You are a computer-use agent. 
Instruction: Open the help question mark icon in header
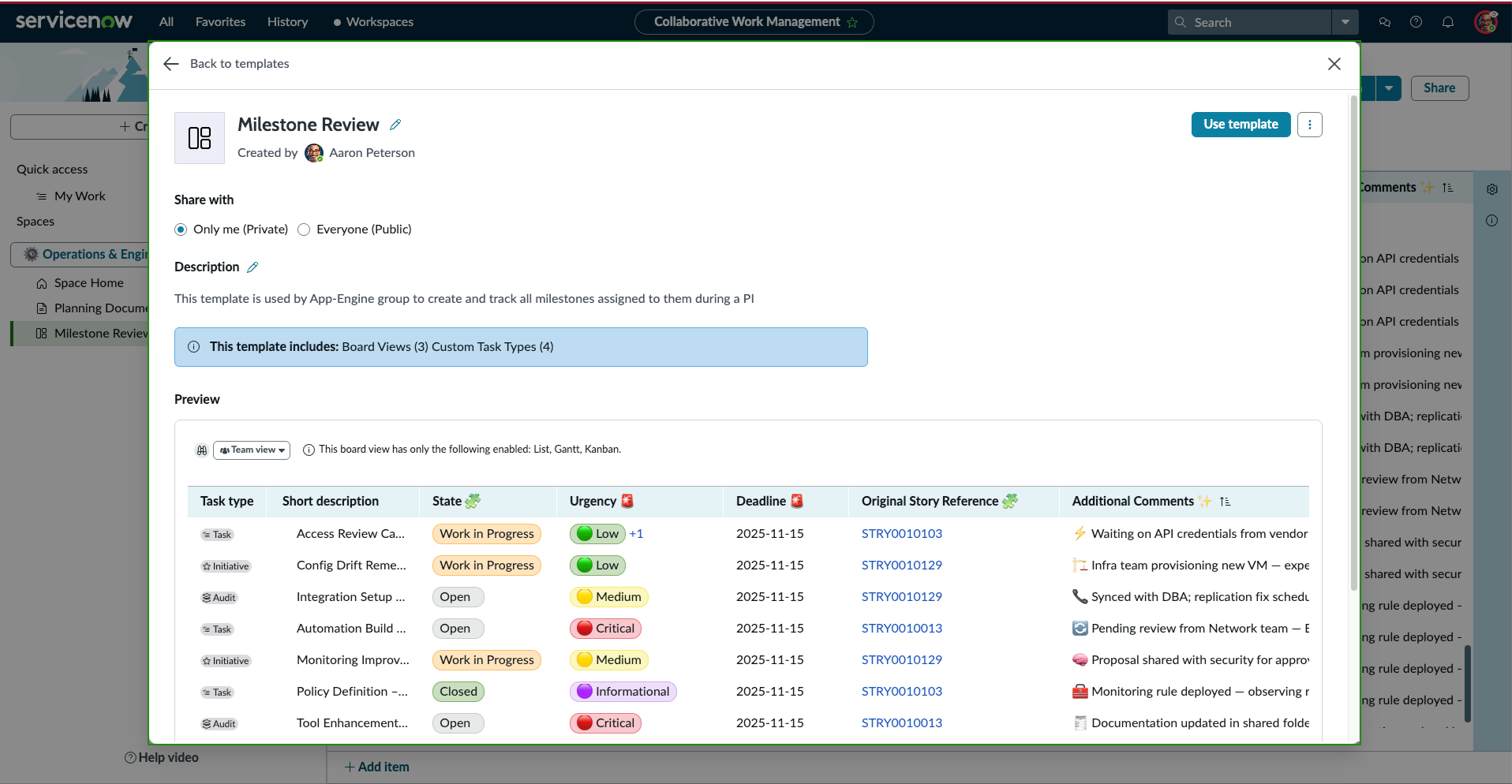tap(1416, 22)
